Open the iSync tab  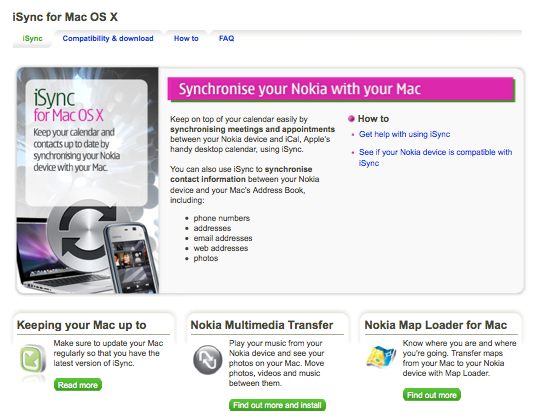click(32, 38)
